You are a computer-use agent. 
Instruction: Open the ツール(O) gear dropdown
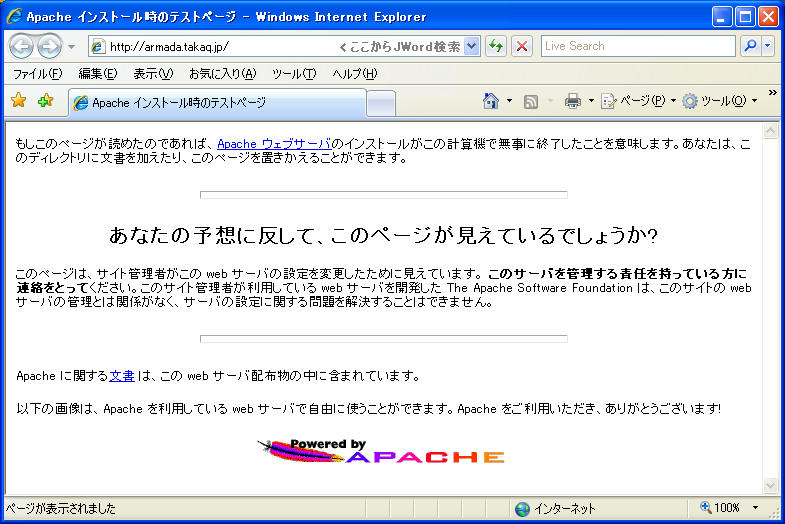pyautogui.click(x=719, y=101)
